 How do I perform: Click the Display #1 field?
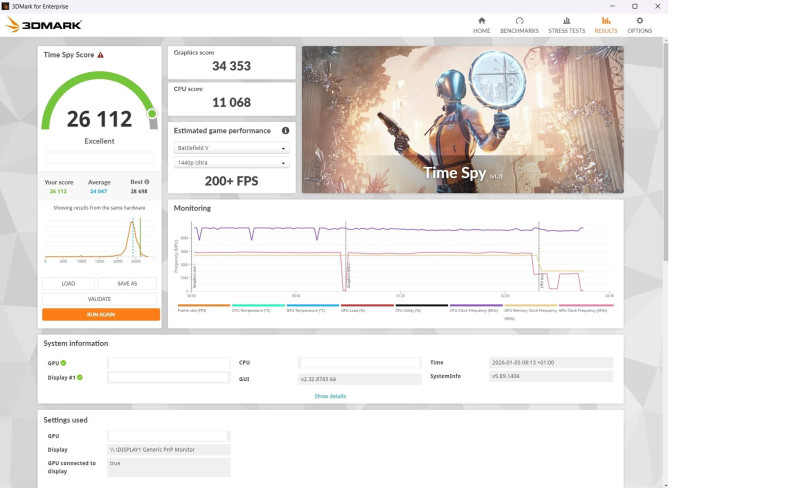[x=169, y=377]
